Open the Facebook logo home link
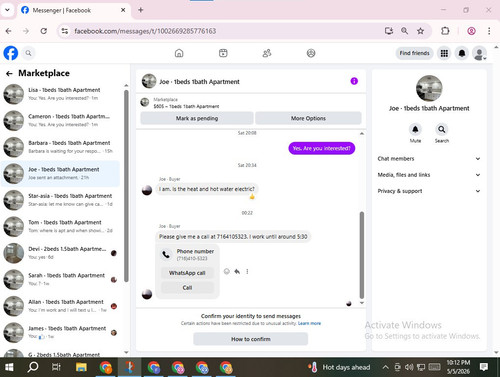 (11, 53)
